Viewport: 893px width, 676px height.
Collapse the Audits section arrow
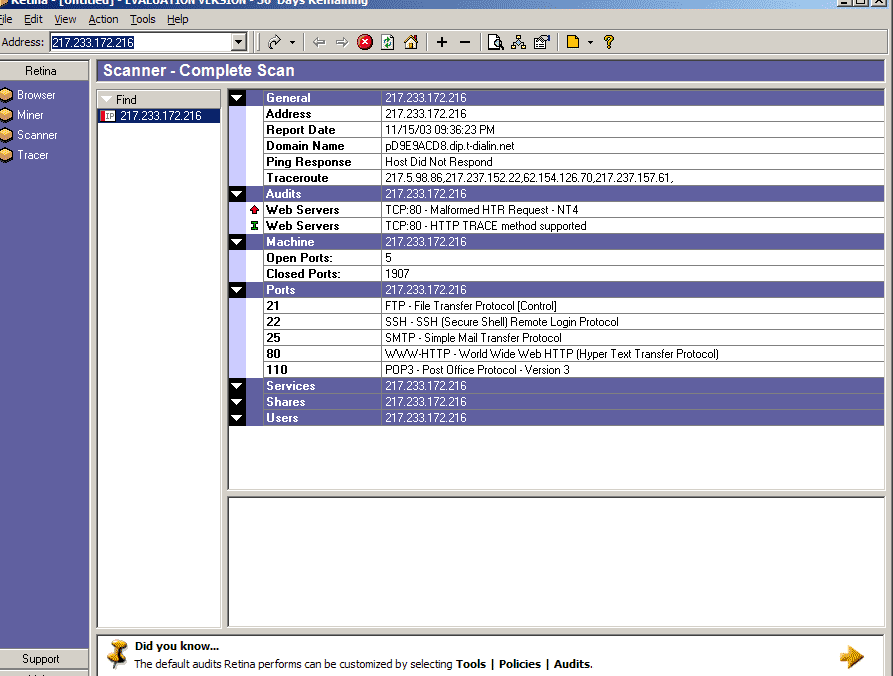coord(237,194)
